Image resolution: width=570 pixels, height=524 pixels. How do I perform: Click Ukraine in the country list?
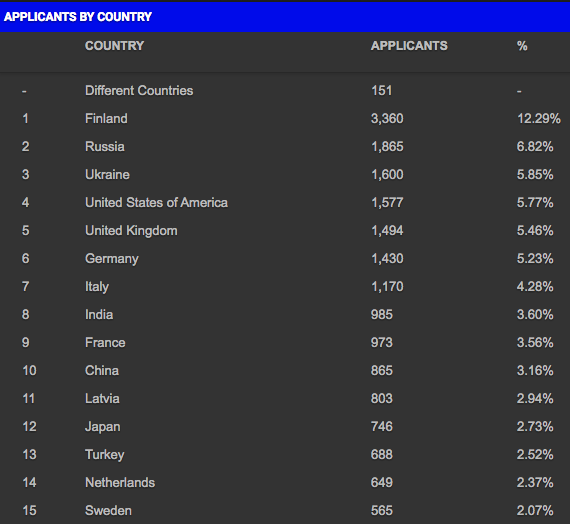pos(107,175)
